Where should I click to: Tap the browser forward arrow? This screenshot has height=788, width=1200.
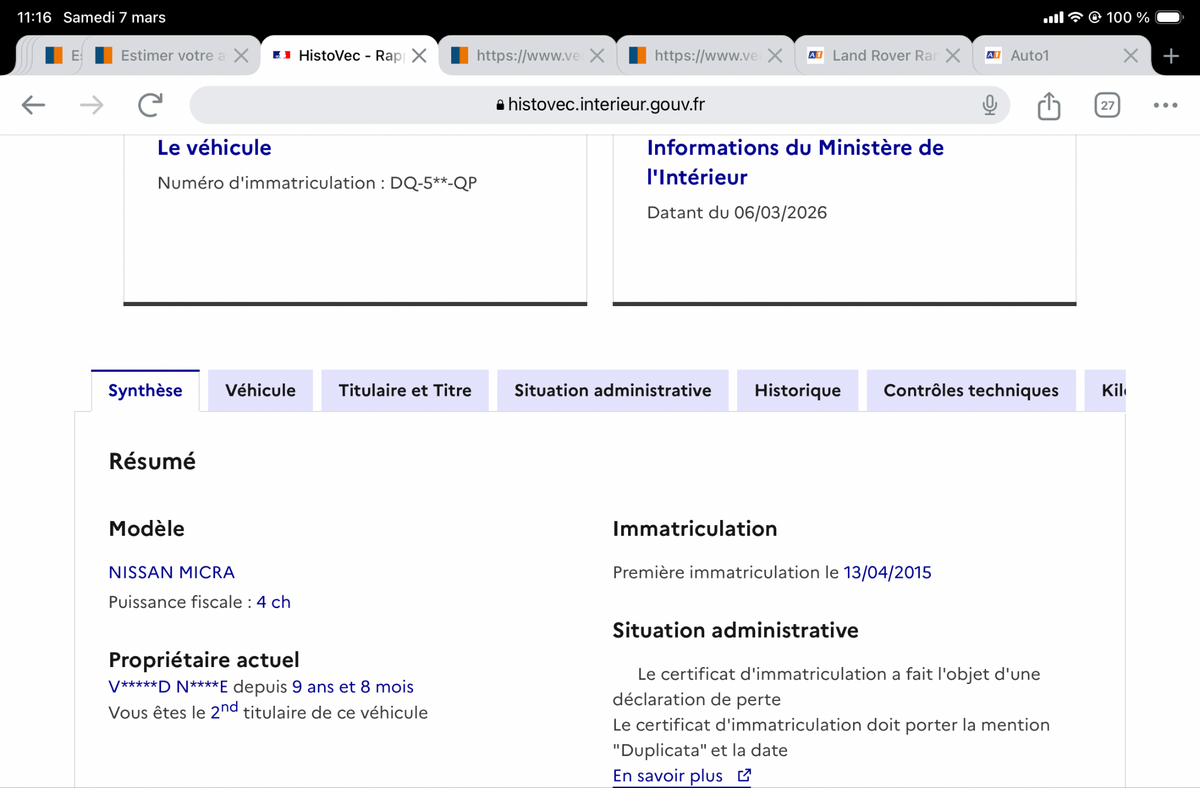point(91,105)
